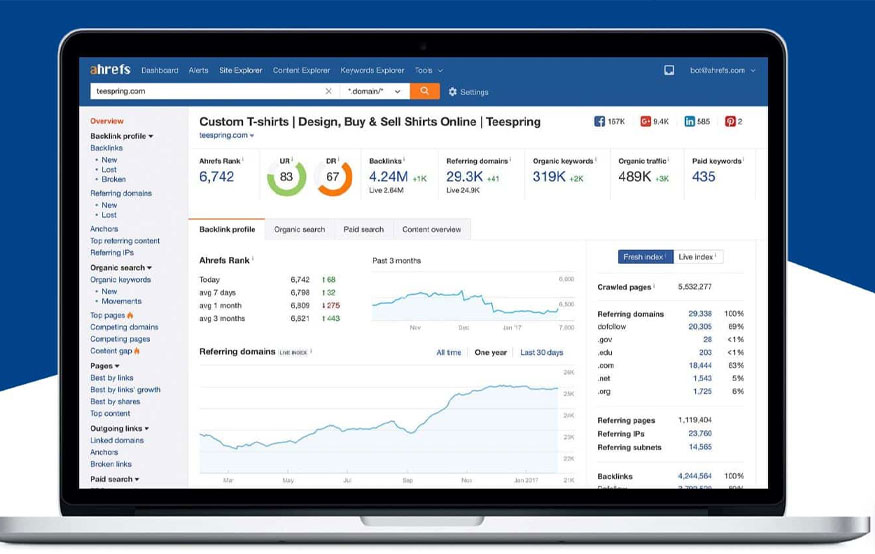Open the bot@ahrefs.com account dropdown

point(723,70)
